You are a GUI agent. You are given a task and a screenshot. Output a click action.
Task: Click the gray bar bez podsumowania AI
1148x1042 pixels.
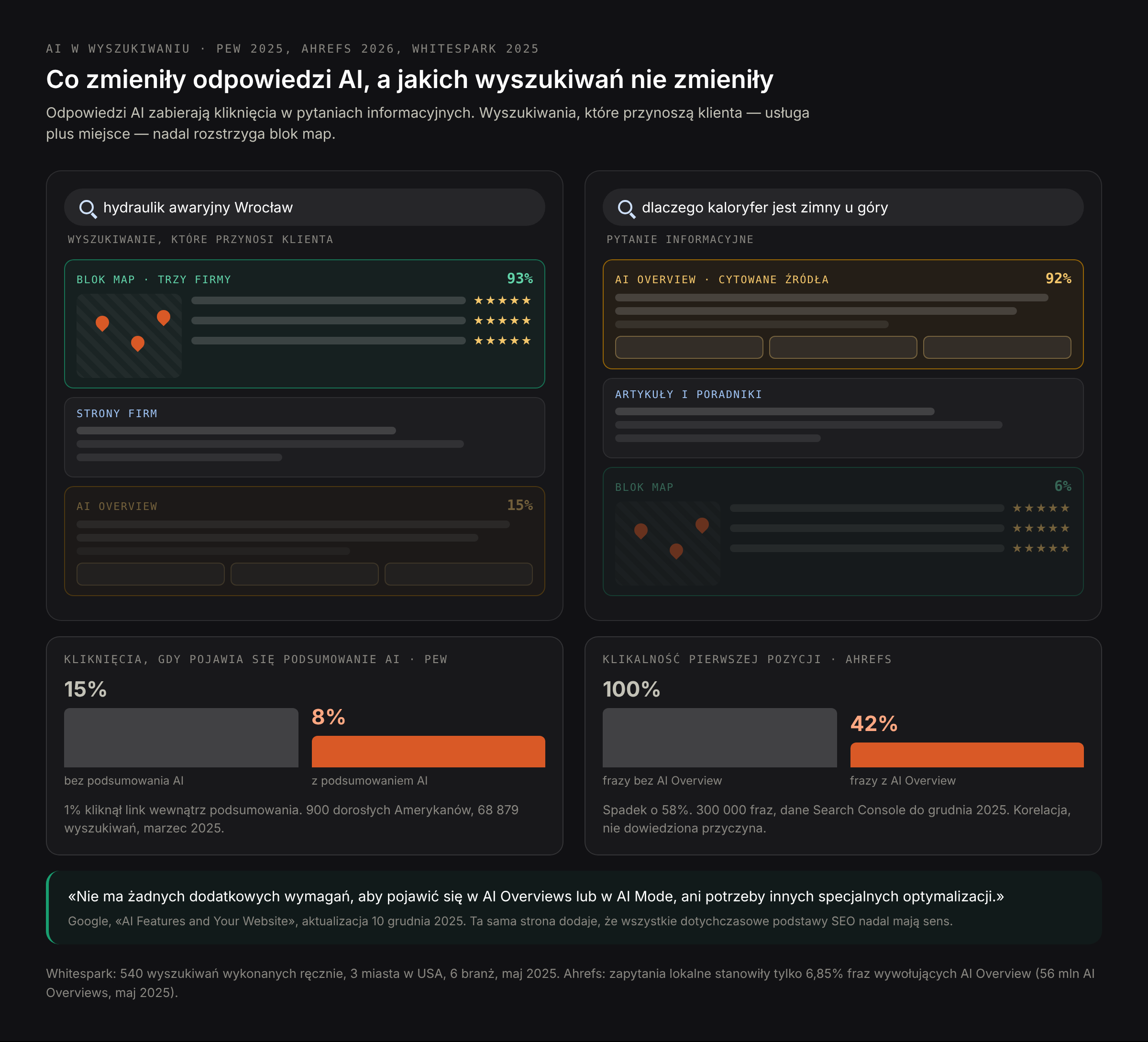point(181,737)
